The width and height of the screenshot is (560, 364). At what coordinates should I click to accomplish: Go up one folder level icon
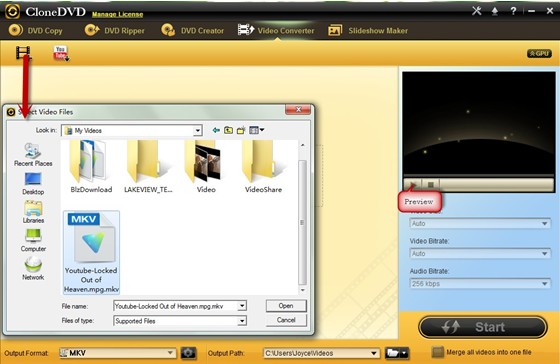point(228,130)
